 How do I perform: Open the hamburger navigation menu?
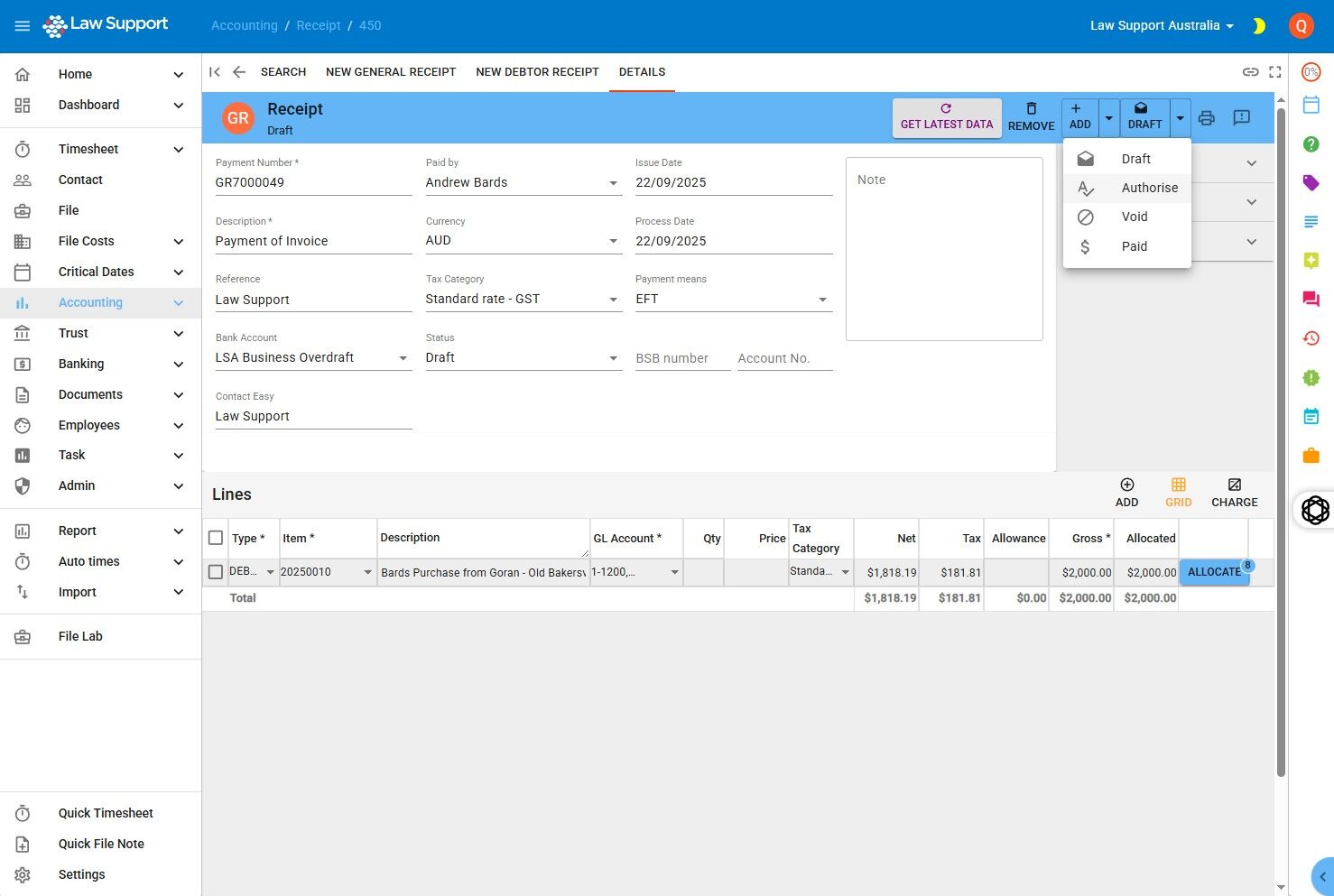(23, 26)
